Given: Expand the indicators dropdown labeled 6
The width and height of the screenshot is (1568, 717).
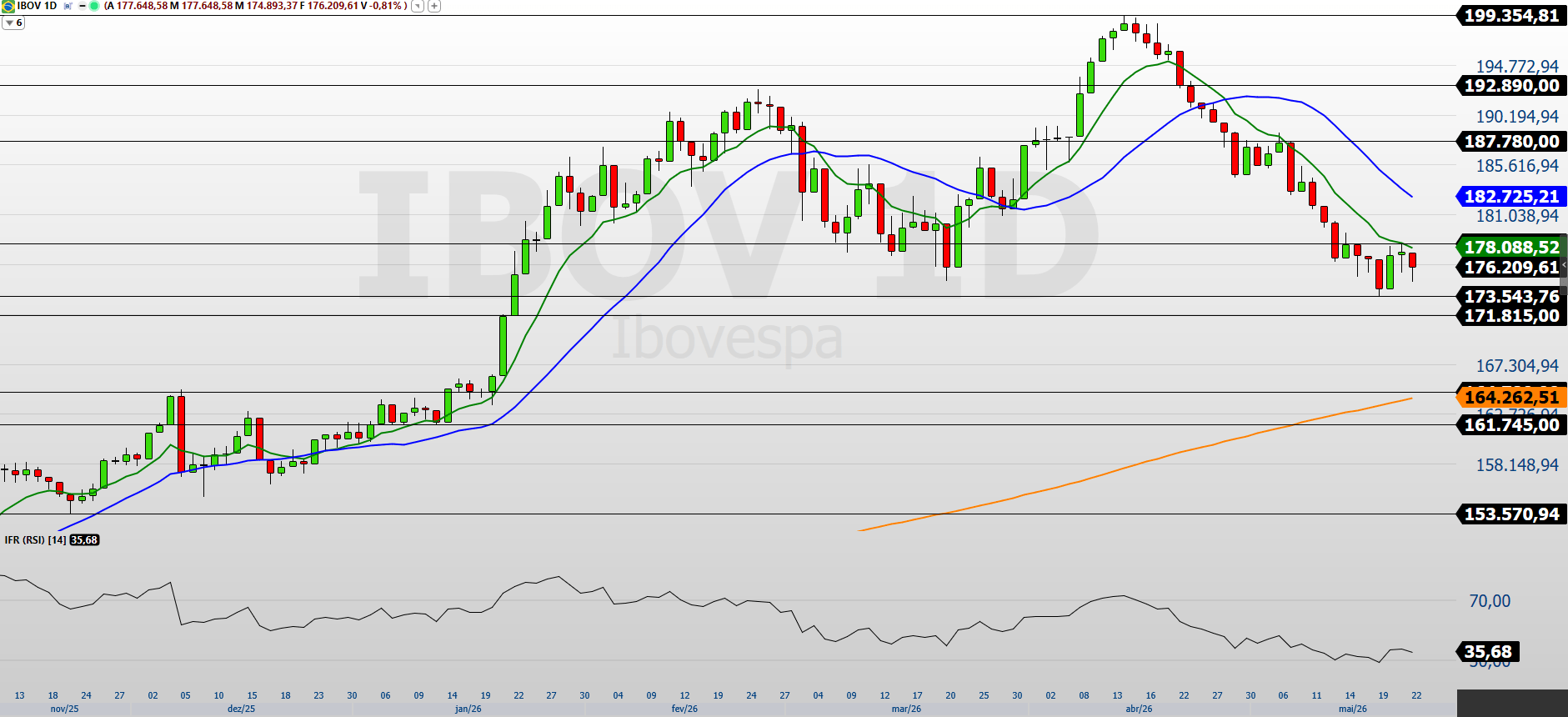Looking at the screenshot, I should (13, 23).
